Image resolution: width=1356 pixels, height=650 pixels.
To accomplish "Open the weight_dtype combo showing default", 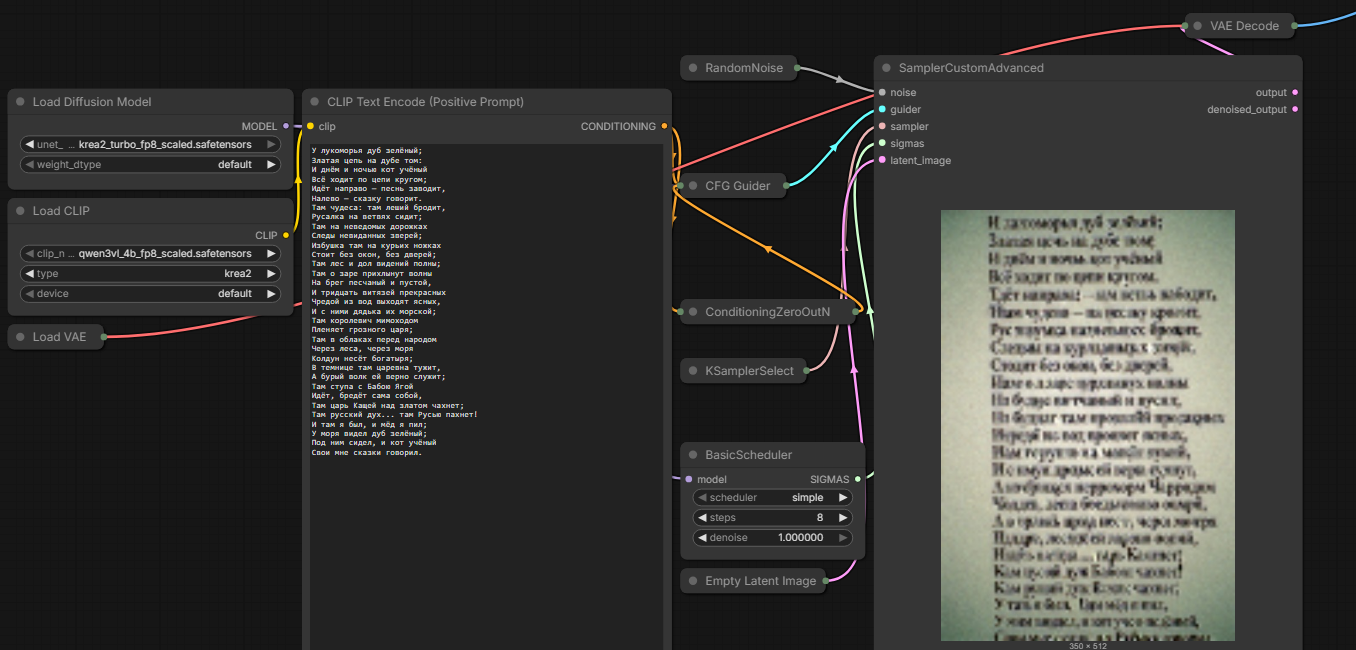I will click(150, 164).
